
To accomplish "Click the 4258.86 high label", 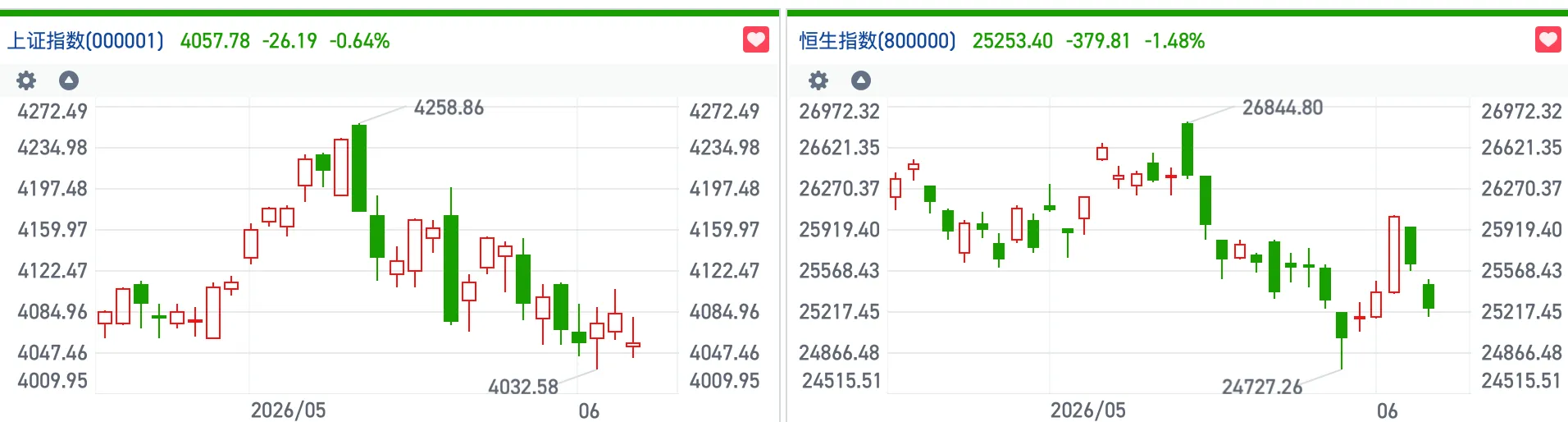I will tap(449, 108).
